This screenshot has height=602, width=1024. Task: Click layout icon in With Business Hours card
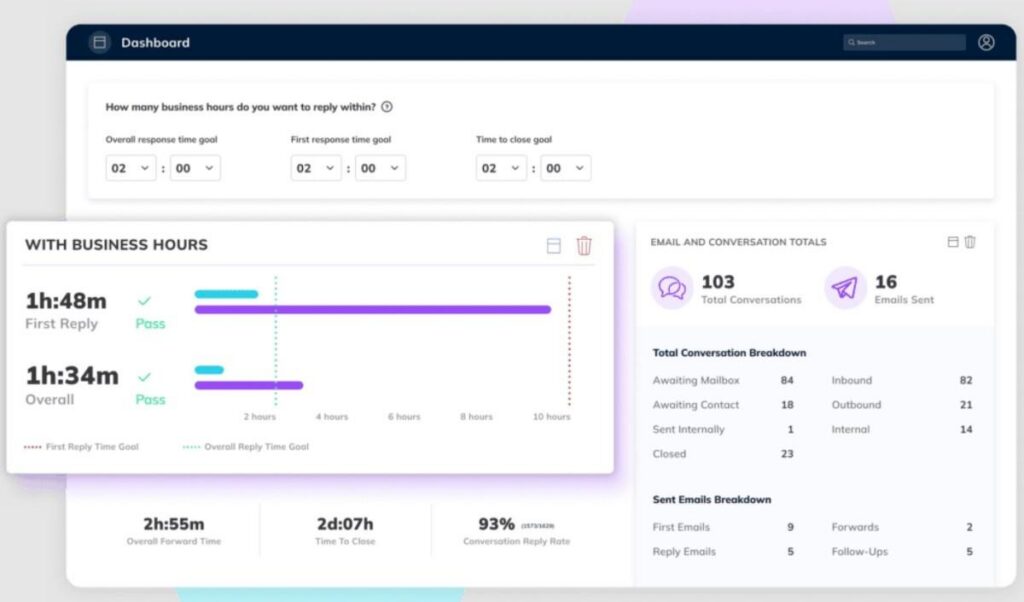click(554, 245)
